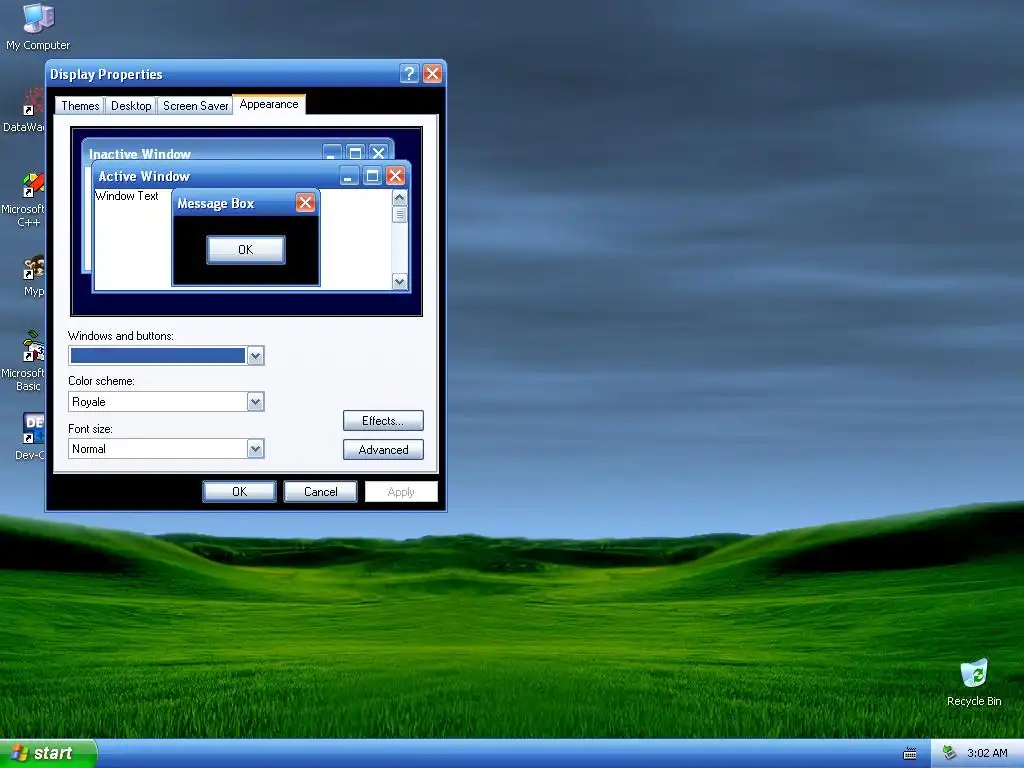Click the preview scrollbar up arrow
The width and height of the screenshot is (1024, 768).
(400, 197)
